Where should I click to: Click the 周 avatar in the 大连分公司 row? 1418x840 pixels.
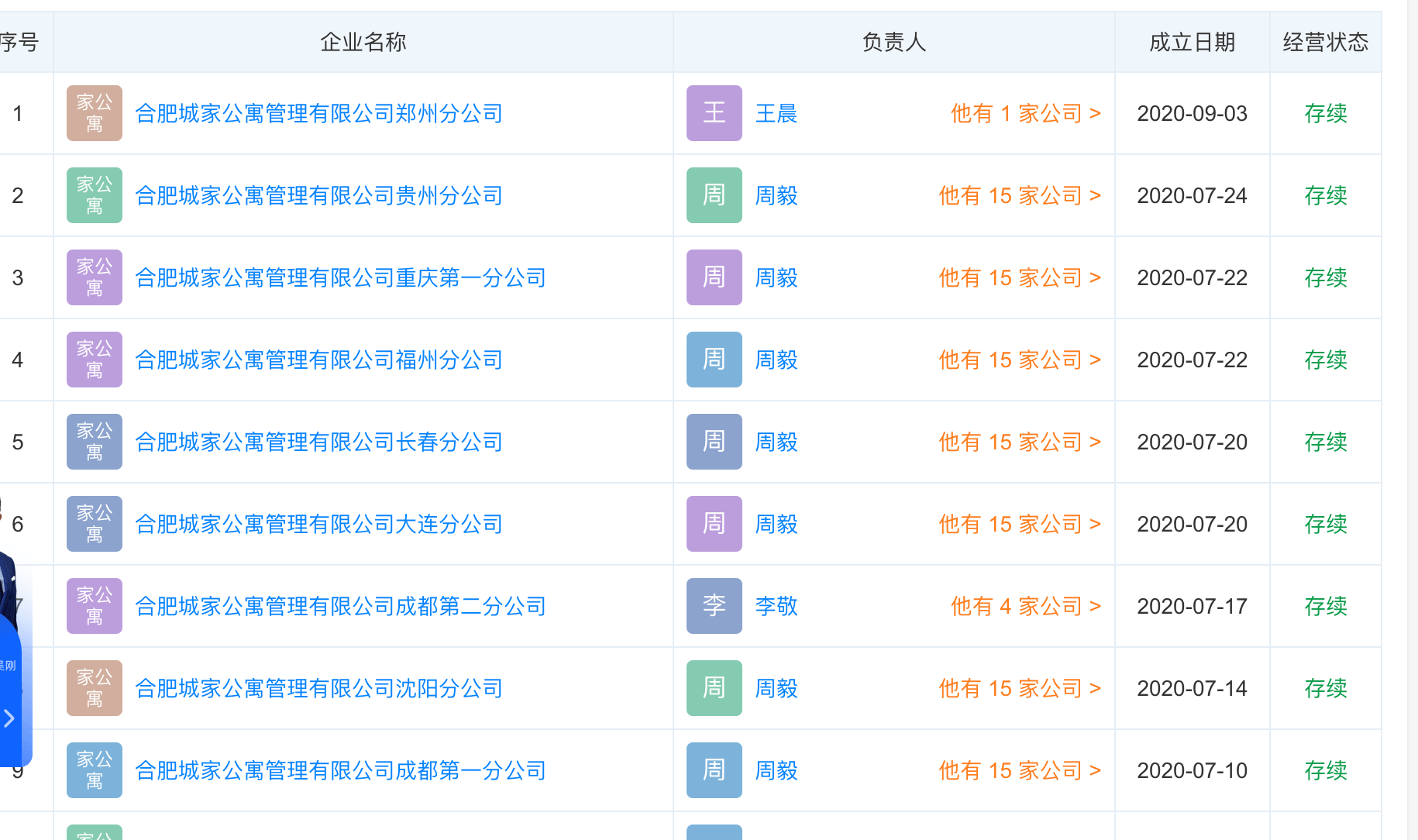coord(714,524)
